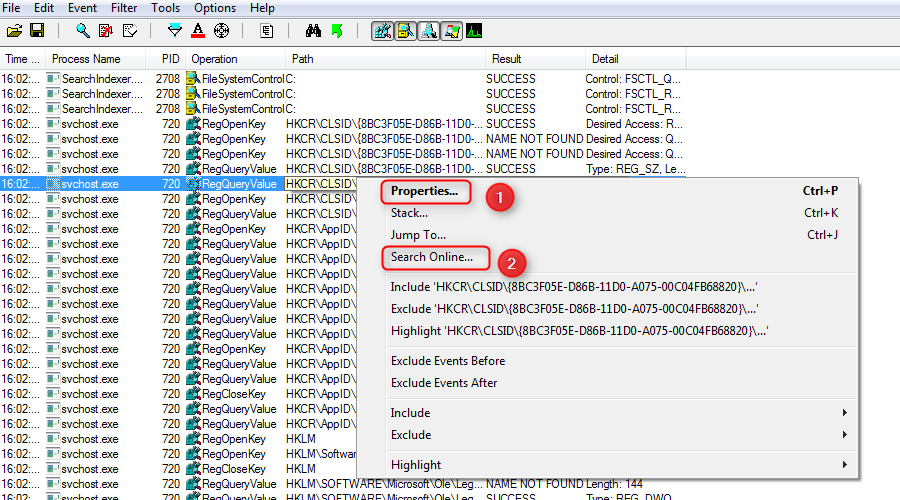Select the RegCloseKey HKLM row
This screenshot has width=900, height=500.
pyautogui.click(x=178, y=469)
